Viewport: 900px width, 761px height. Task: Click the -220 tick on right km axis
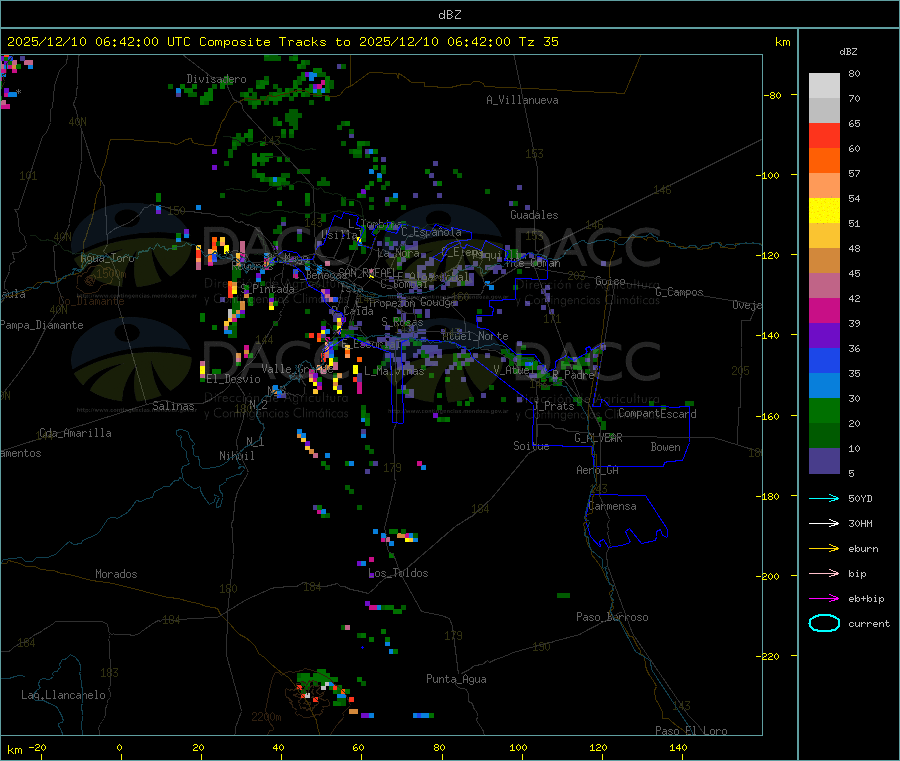(x=770, y=656)
